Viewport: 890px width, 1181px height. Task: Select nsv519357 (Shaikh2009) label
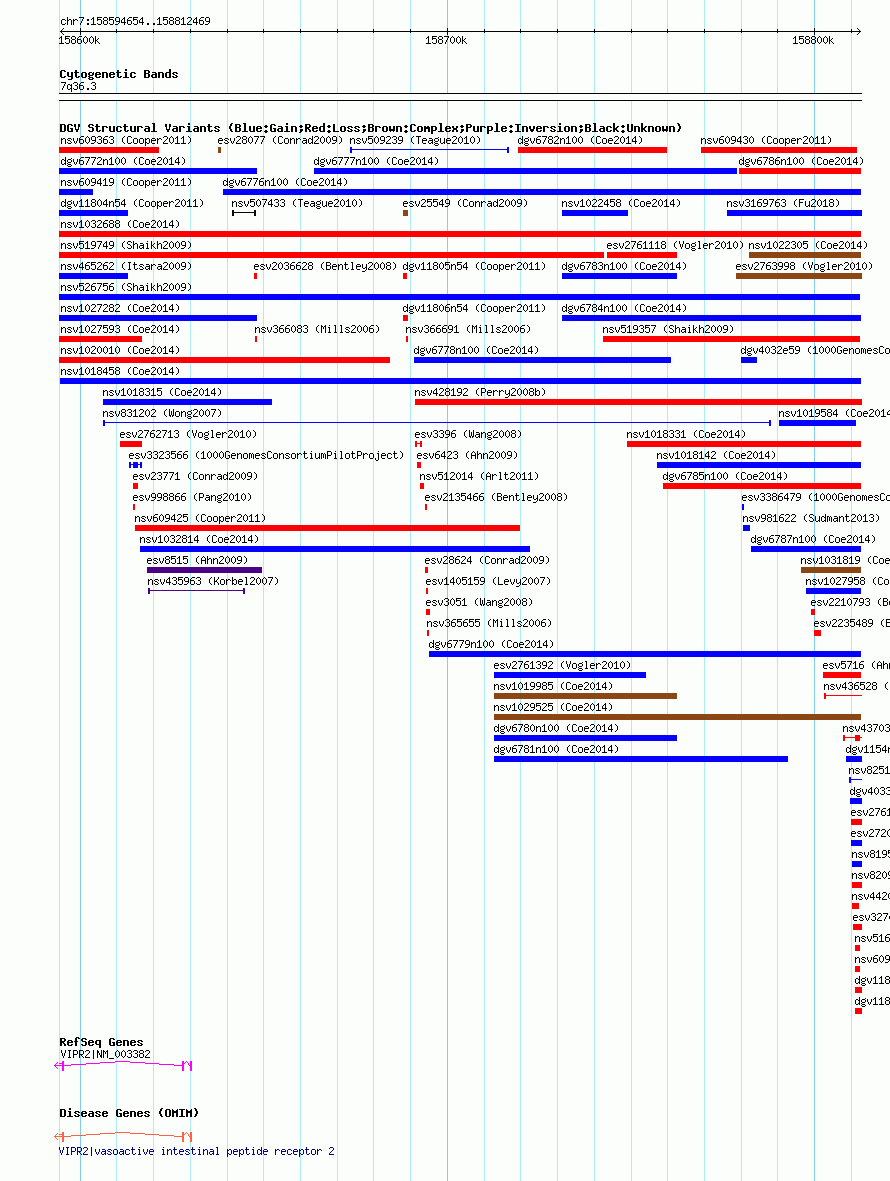click(669, 330)
